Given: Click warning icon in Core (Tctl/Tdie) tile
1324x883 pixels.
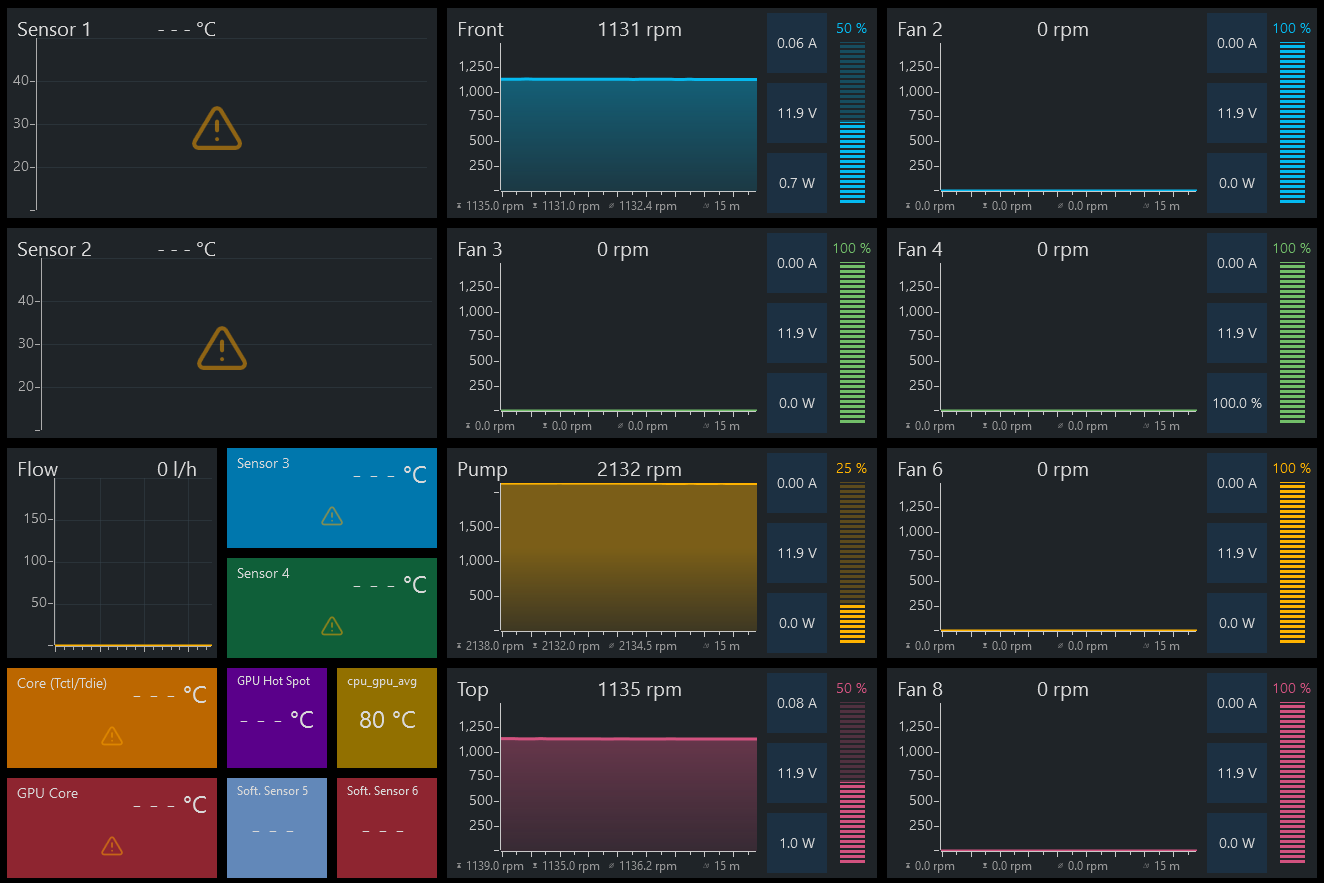Looking at the screenshot, I should pos(112,736).
